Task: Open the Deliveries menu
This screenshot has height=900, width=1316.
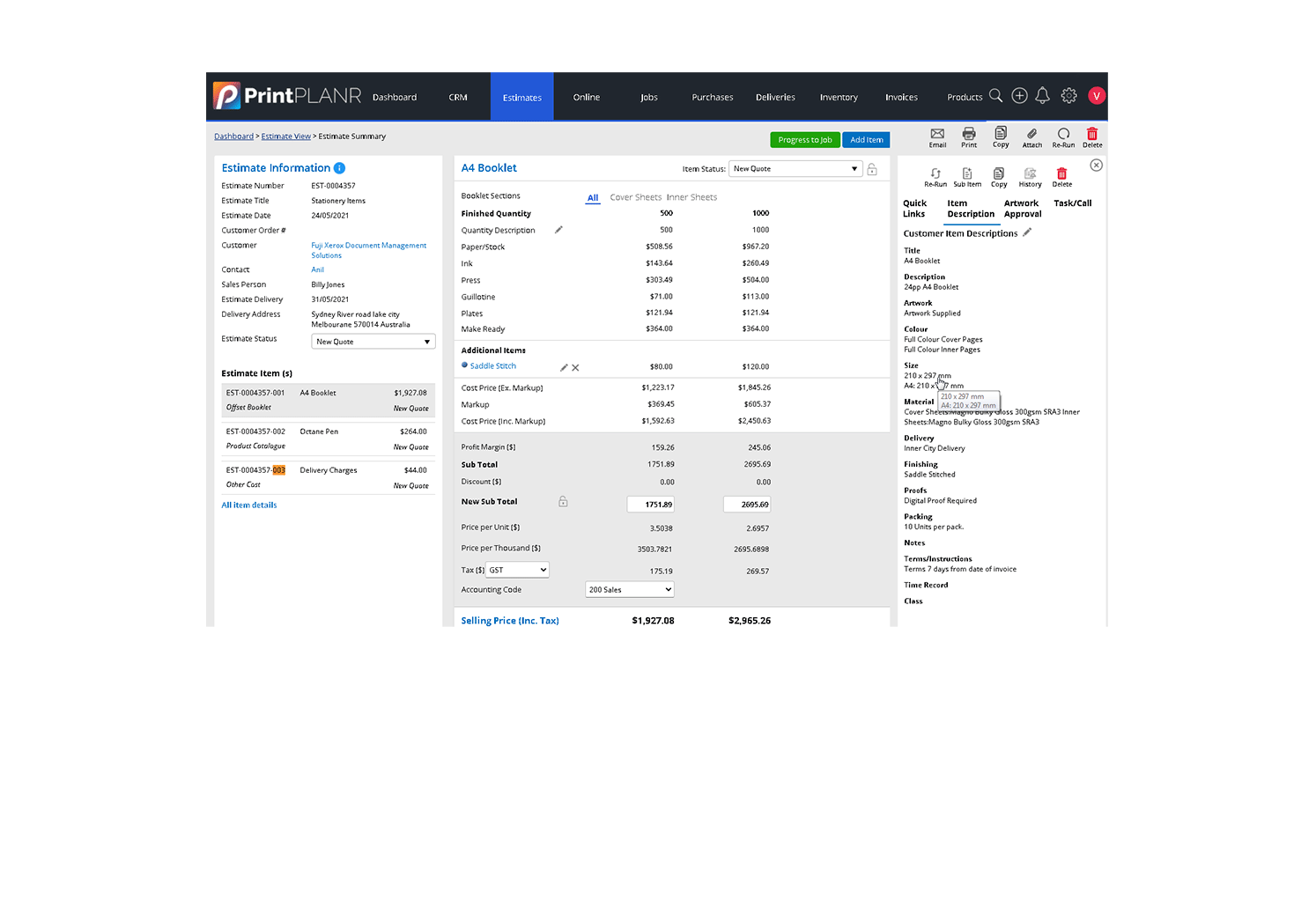Action: pos(775,98)
